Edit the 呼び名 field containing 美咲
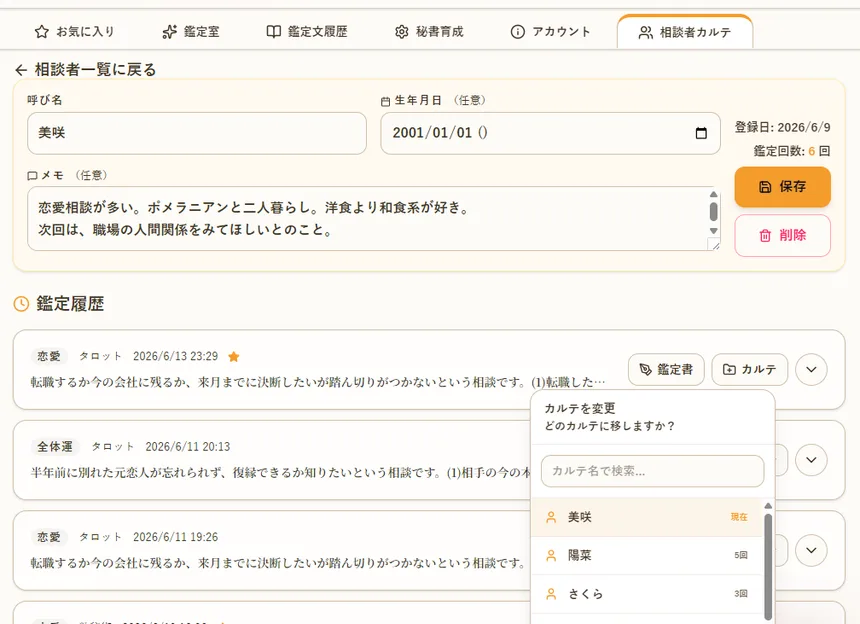 (x=197, y=133)
